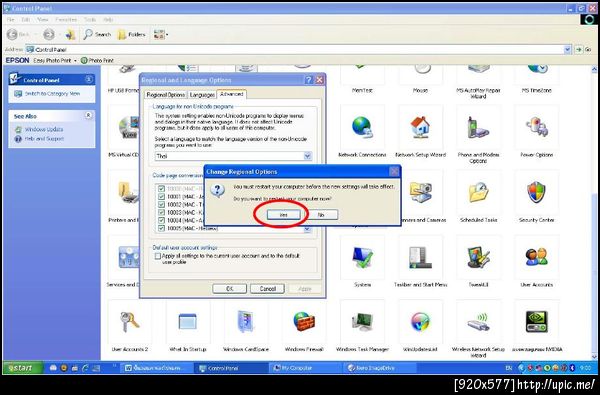The image size is (600, 395).
Task: Open the Help menu
Action: click(x=108, y=19)
